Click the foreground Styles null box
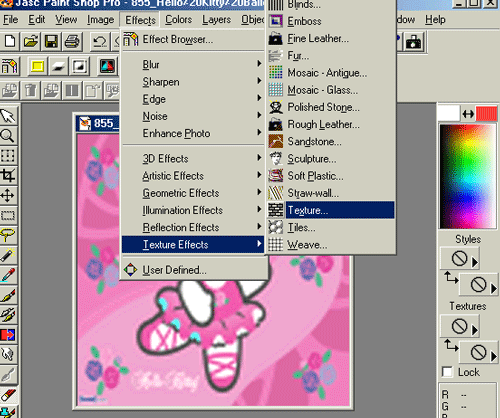This screenshot has height=418, width=500. point(459,258)
